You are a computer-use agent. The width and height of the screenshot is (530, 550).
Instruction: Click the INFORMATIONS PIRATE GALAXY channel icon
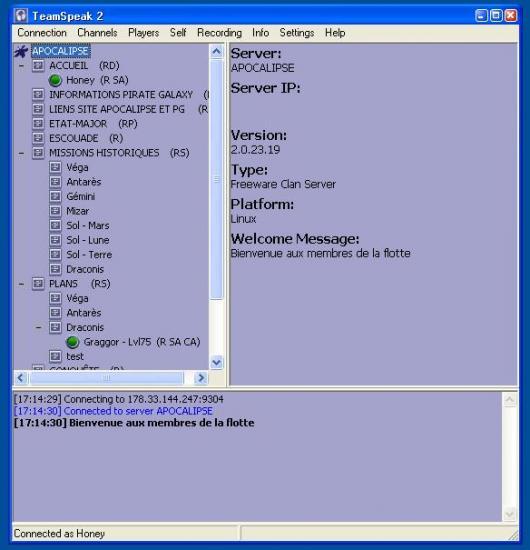(38, 95)
